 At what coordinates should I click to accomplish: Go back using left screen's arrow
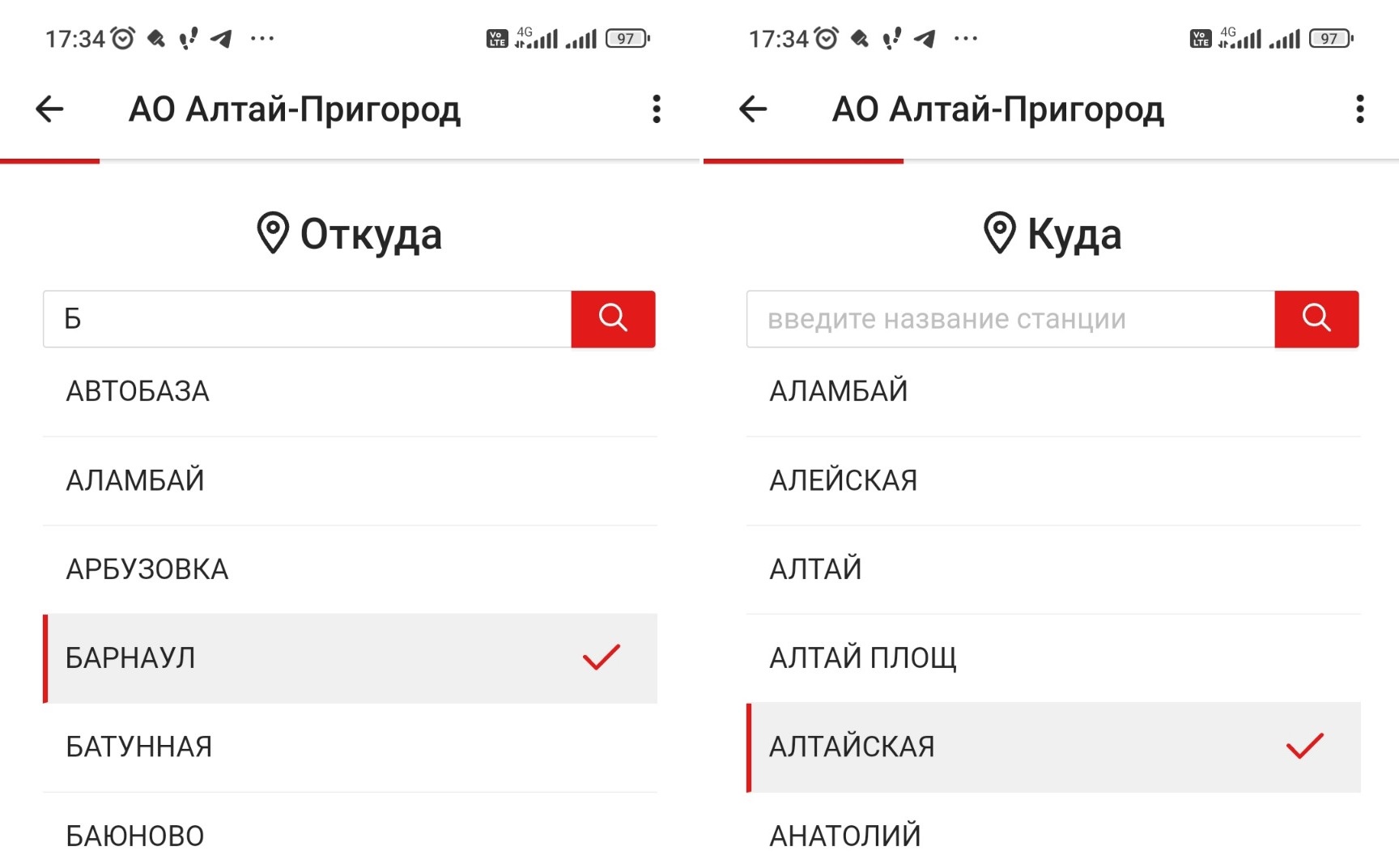tap(49, 108)
